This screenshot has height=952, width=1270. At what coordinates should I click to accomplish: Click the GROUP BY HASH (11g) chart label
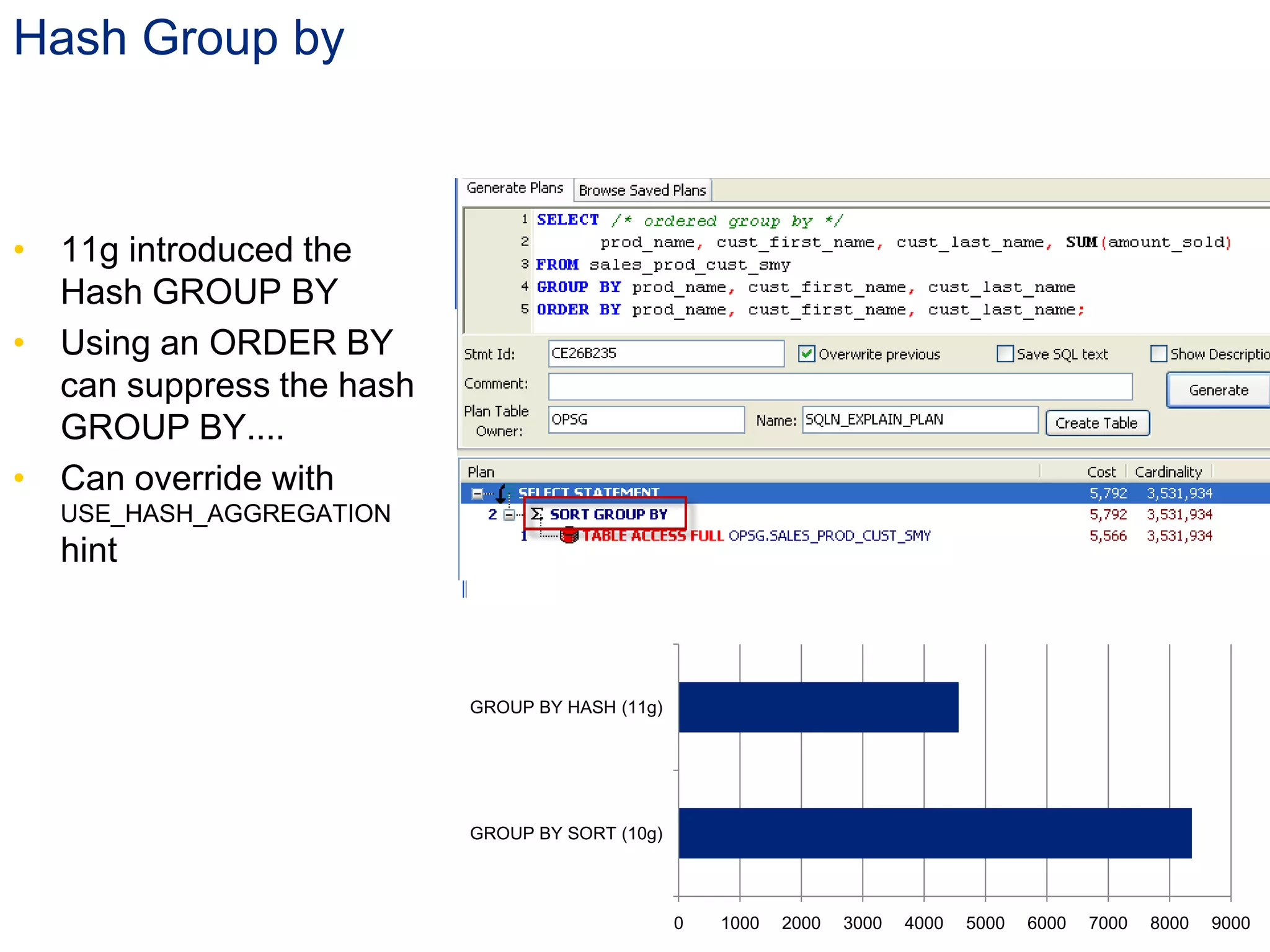[566, 707]
